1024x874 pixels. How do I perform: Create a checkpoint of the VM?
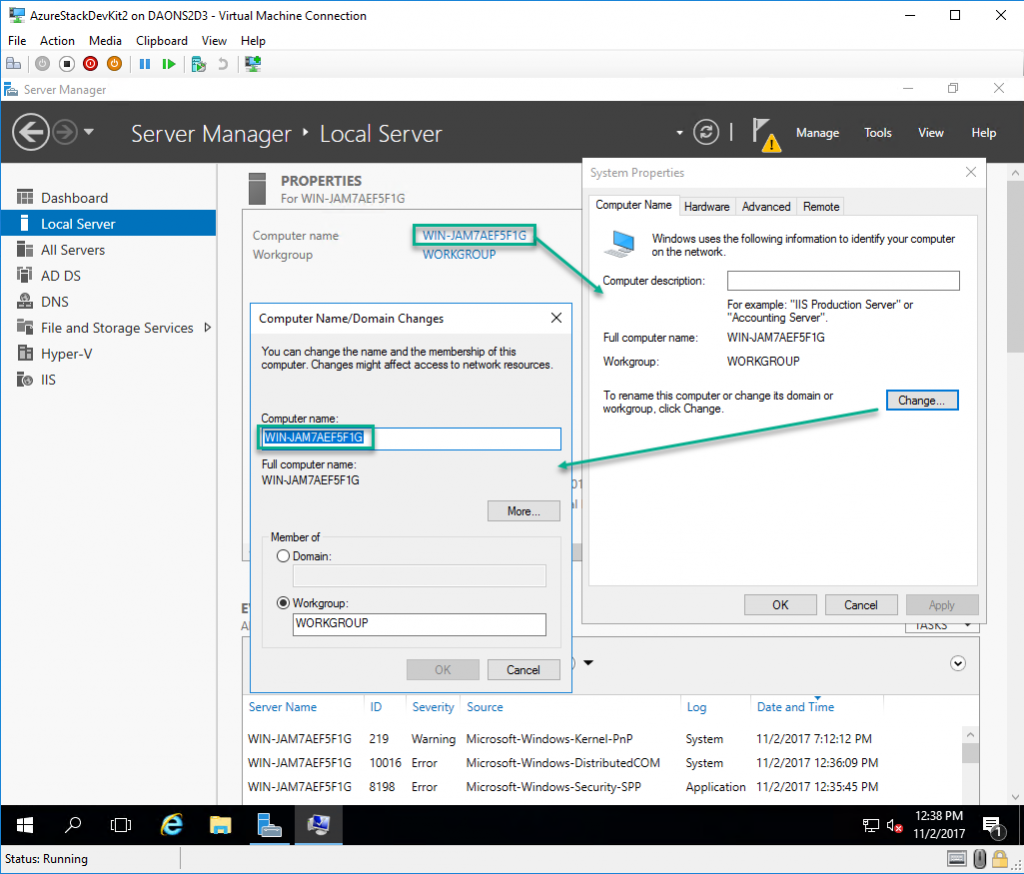click(197, 63)
